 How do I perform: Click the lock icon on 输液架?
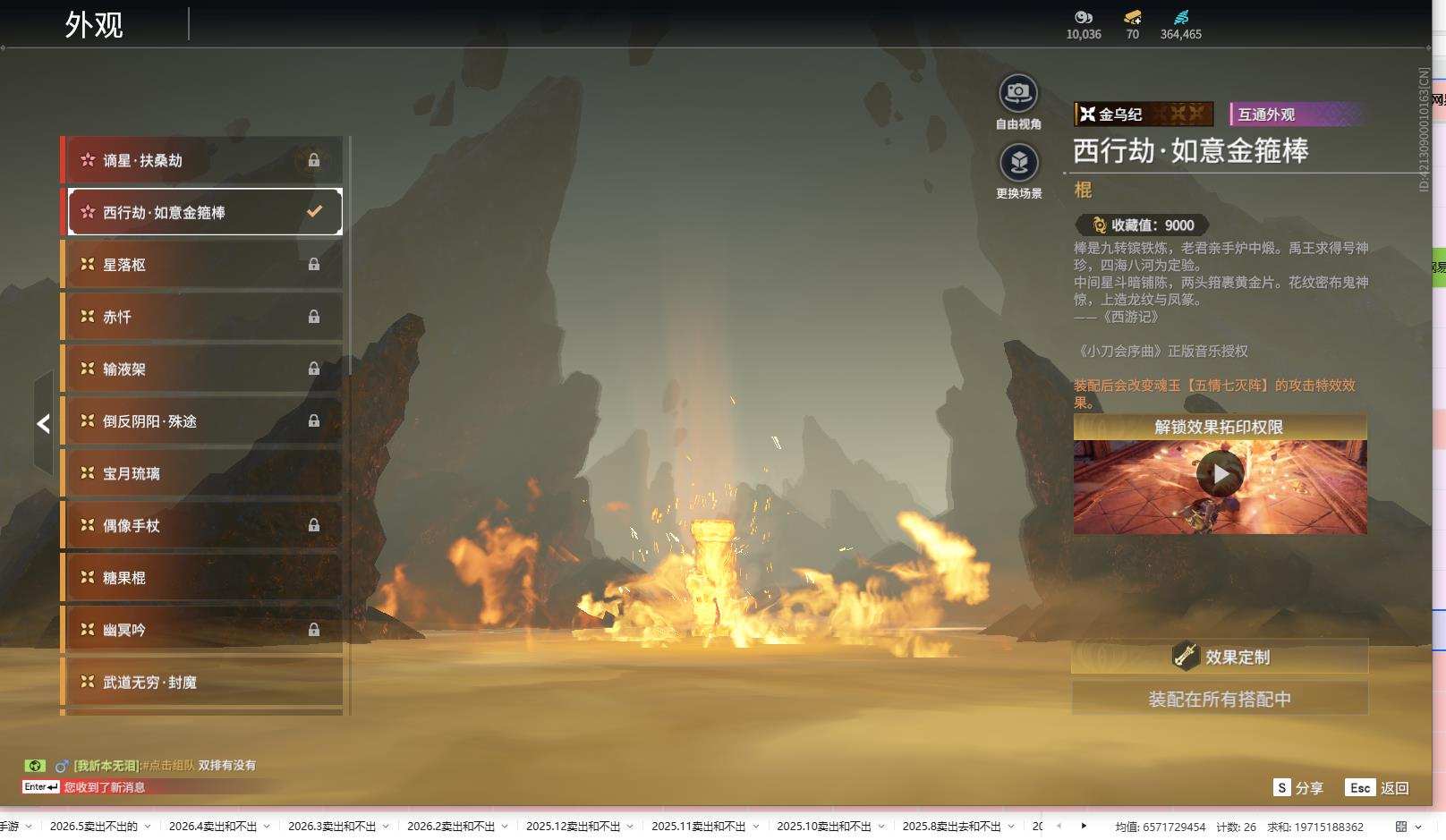tap(314, 369)
